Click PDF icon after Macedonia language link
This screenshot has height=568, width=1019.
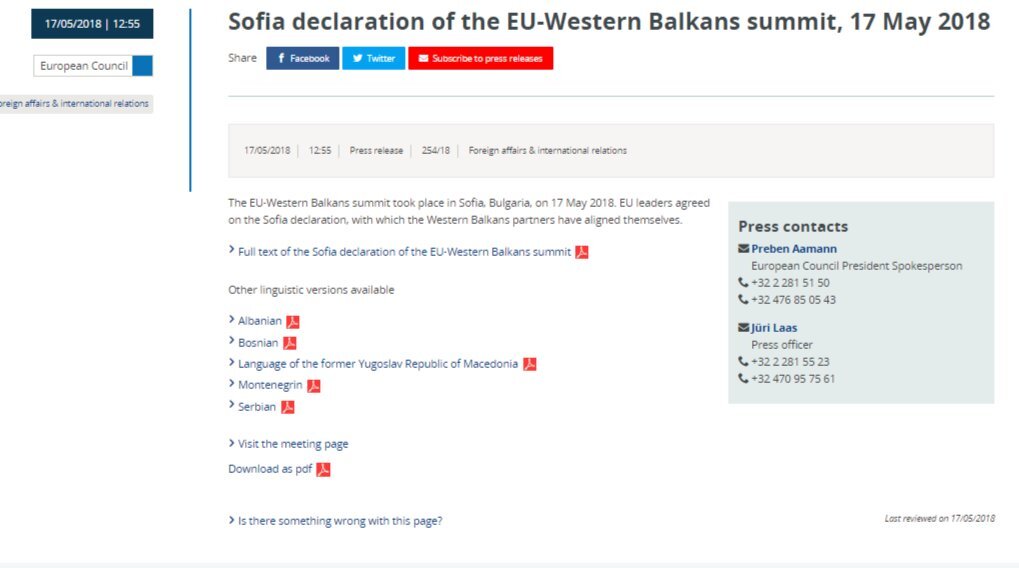[x=530, y=365]
